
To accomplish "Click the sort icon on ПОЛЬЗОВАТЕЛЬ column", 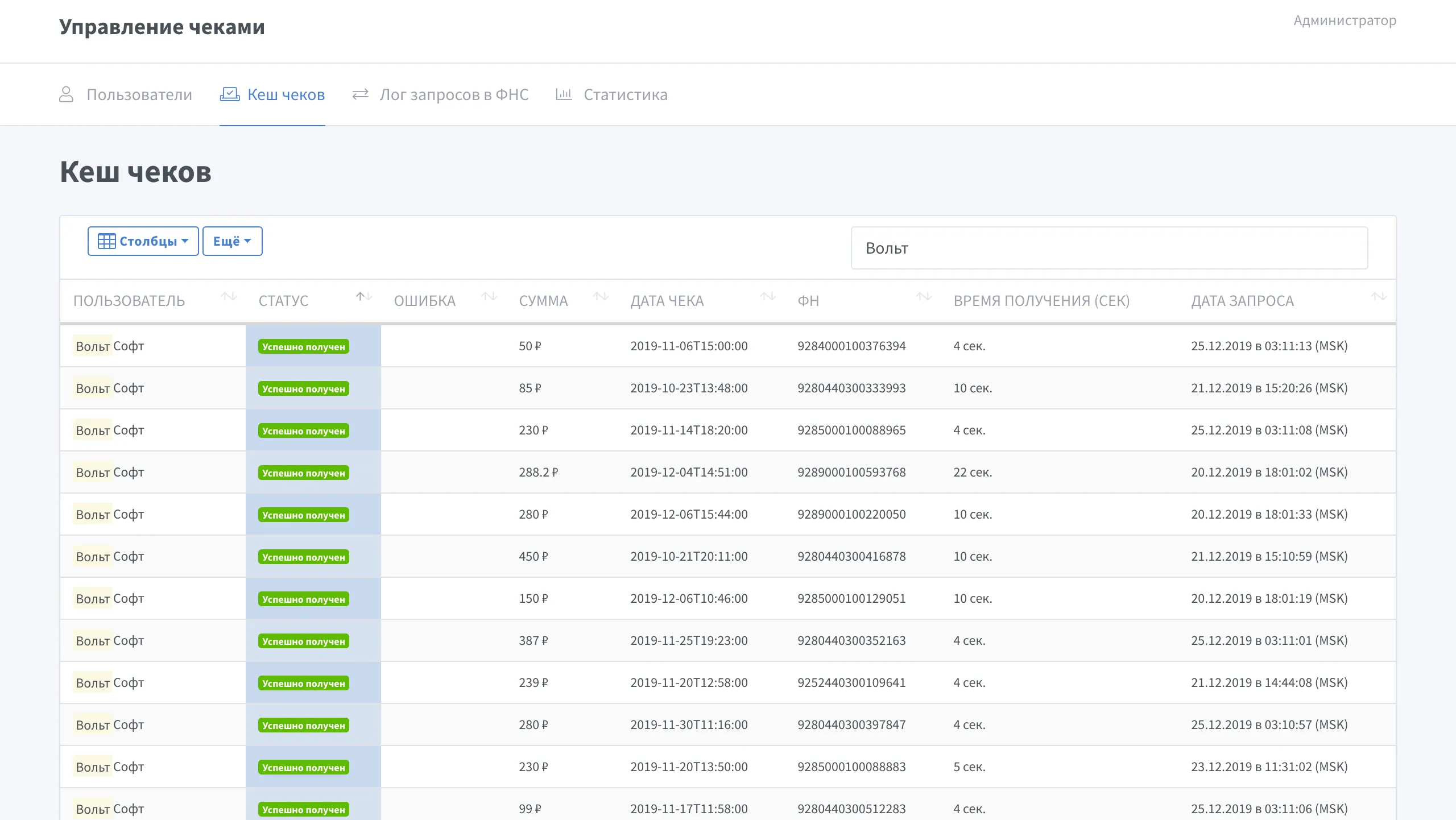I will (229, 297).
